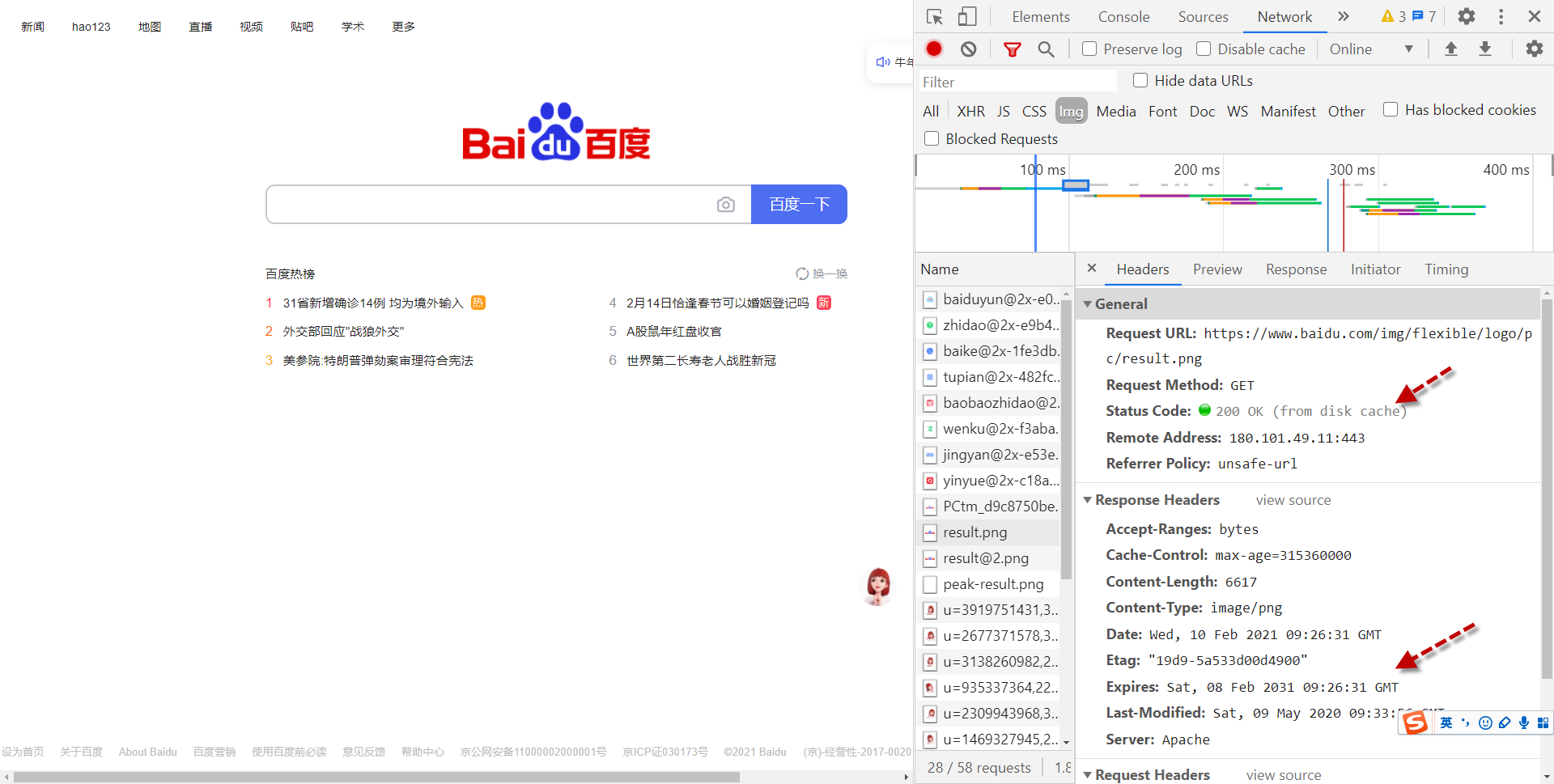Click the refresh hot list icon
The width and height of the screenshot is (1554, 784).
(802, 273)
